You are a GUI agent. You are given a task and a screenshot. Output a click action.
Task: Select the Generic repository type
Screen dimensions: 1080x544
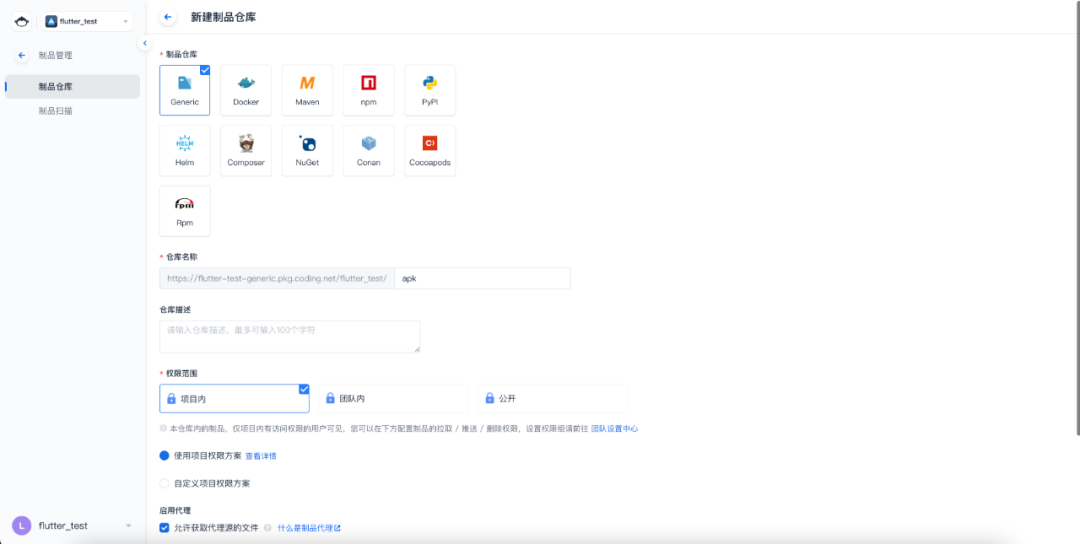[185, 90]
